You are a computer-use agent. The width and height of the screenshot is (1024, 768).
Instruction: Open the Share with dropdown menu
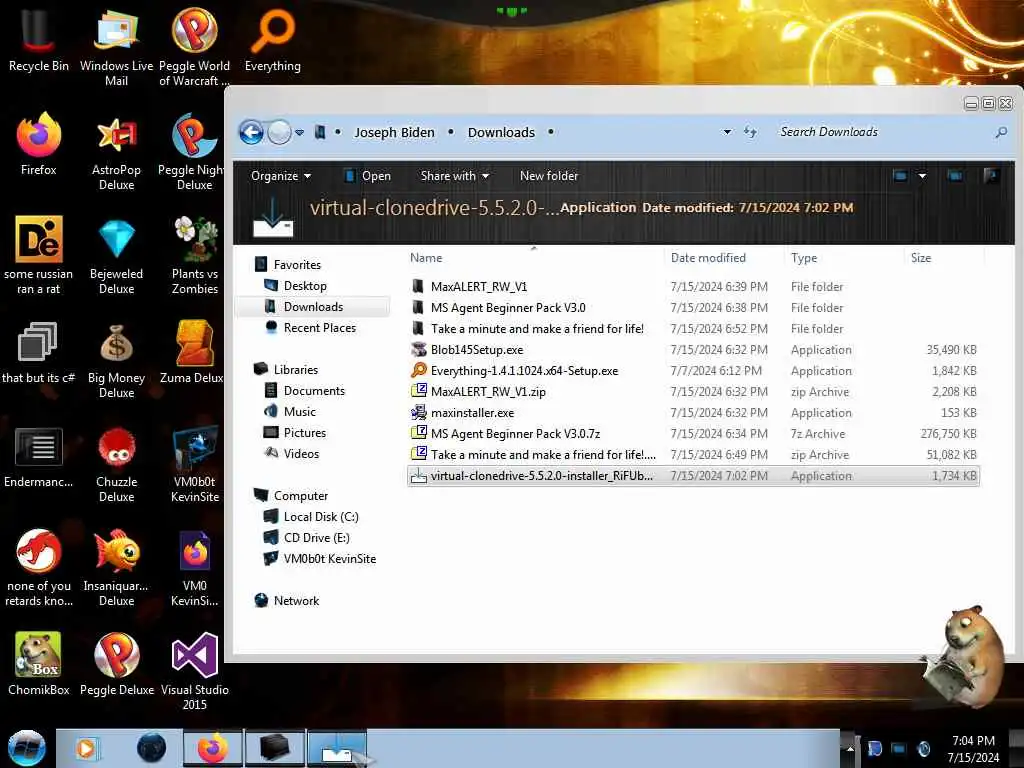tap(455, 176)
